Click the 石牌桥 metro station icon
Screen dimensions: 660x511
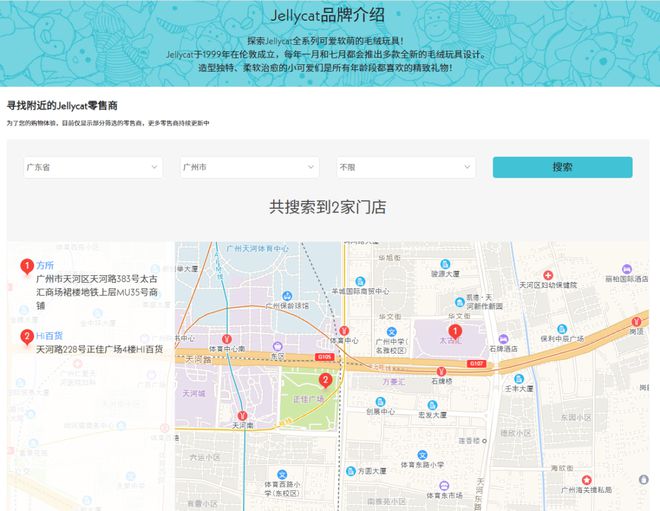(x=441, y=371)
